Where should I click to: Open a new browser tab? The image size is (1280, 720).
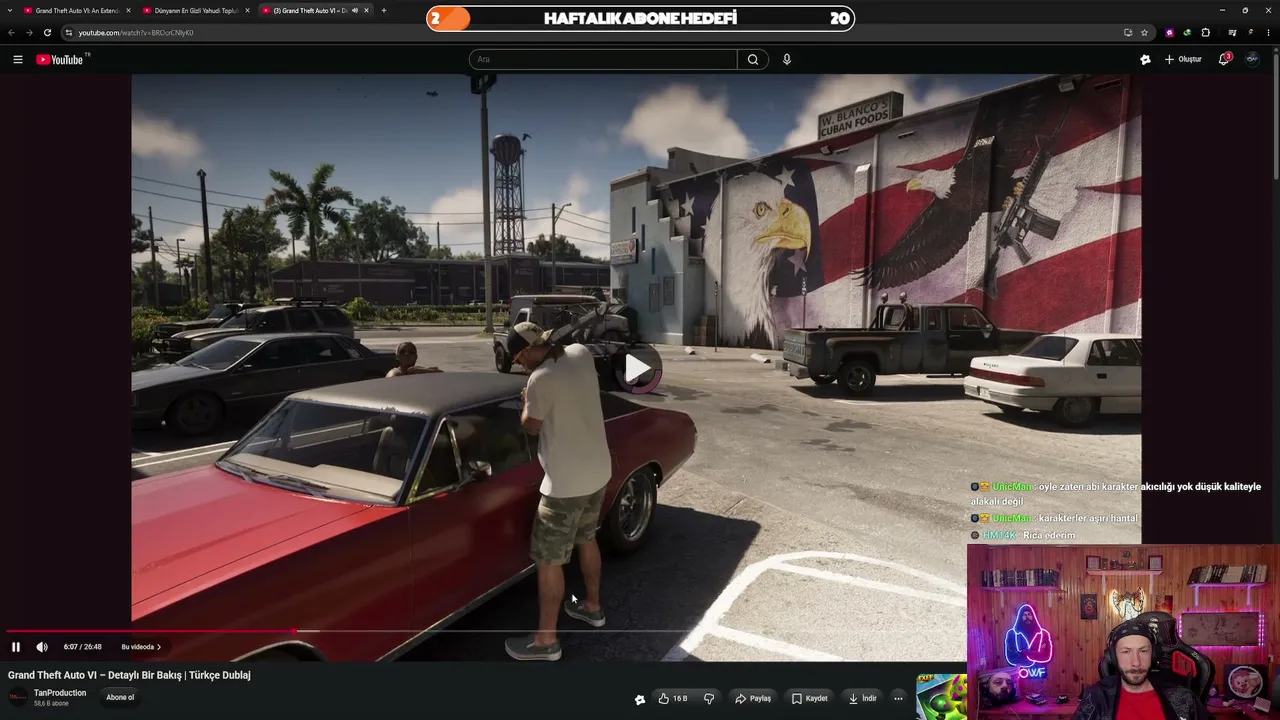coord(384,10)
